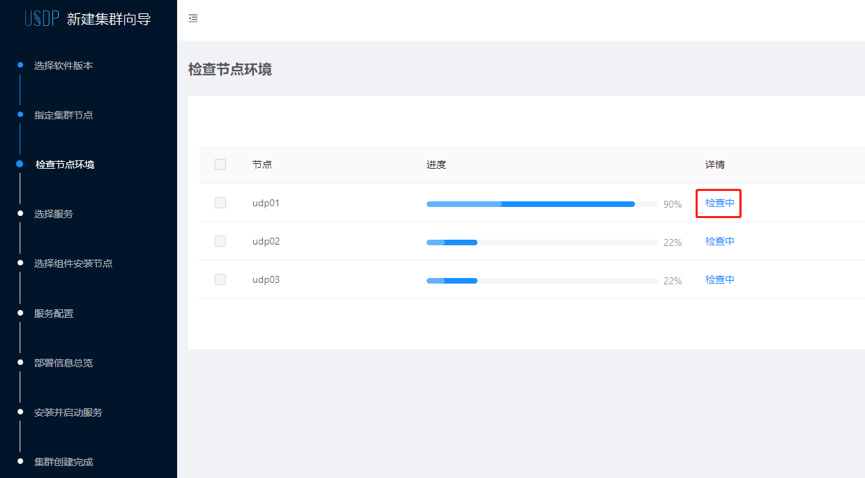The width and height of the screenshot is (865, 478).
Task: Click node name udp01
Action: 266,203
